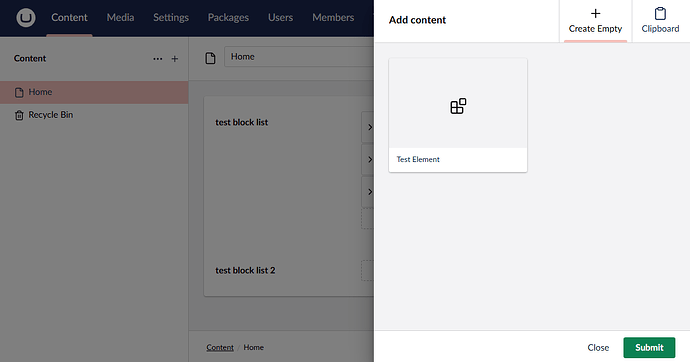Click document icon beside Home name field
690x362 pixels.
coord(210,58)
